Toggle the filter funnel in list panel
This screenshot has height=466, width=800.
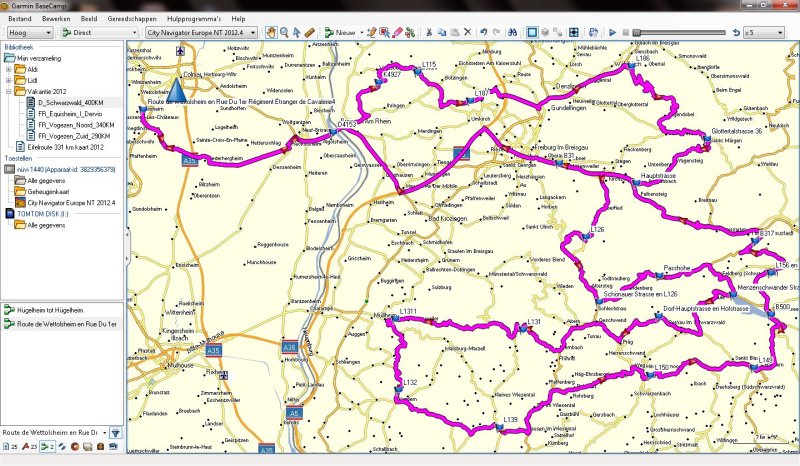pyautogui.click(x=115, y=432)
